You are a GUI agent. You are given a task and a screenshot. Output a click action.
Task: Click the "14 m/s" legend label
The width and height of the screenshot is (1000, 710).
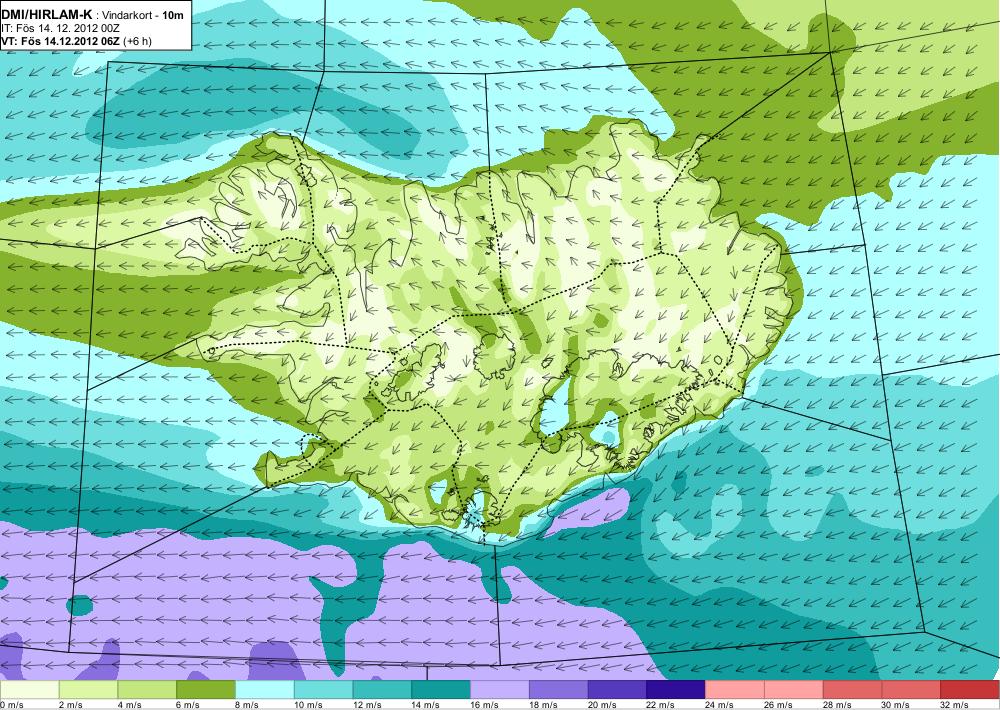coord(426,705)
